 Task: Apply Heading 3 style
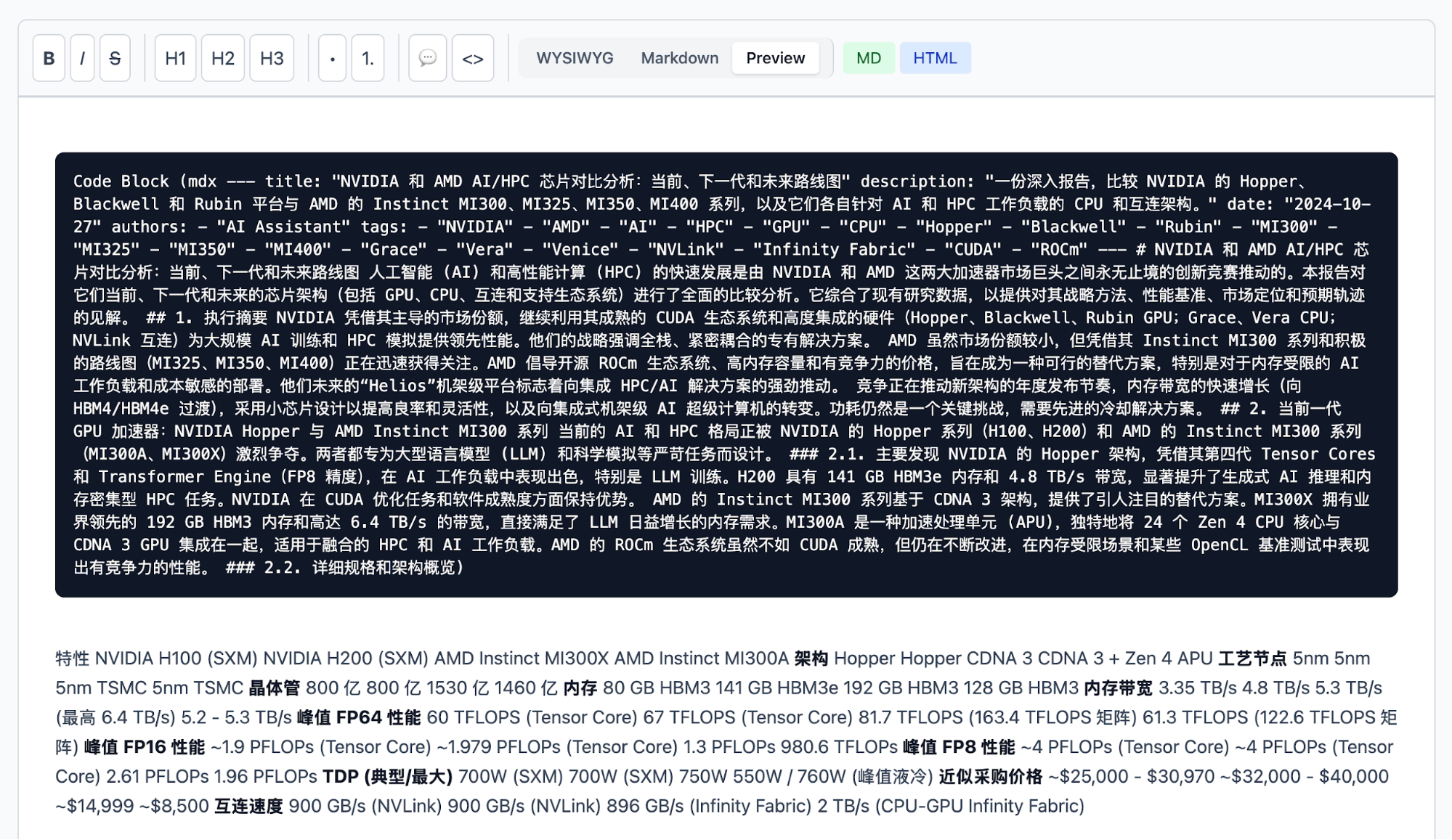click(x=271, y=58)
